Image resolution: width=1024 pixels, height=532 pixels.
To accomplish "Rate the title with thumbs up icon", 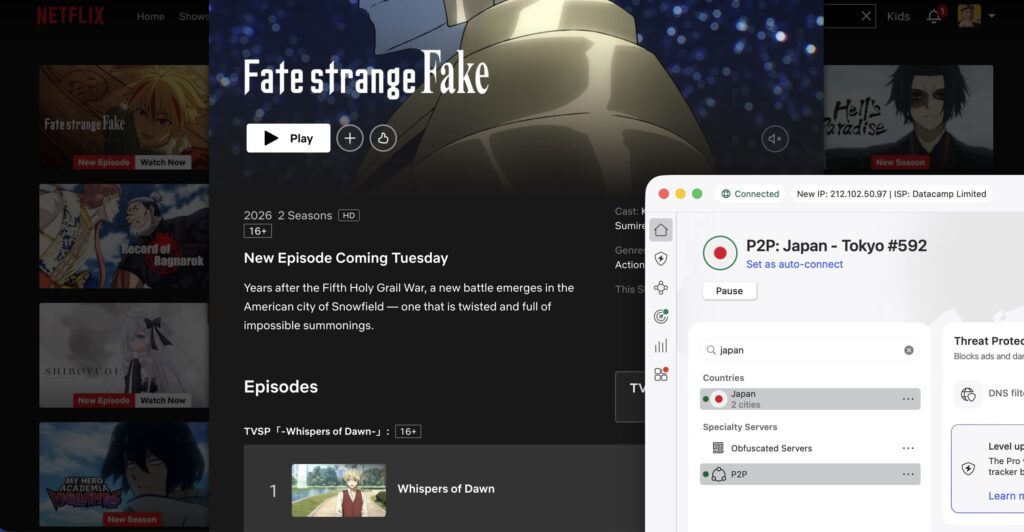I will (x=383, y=138).
